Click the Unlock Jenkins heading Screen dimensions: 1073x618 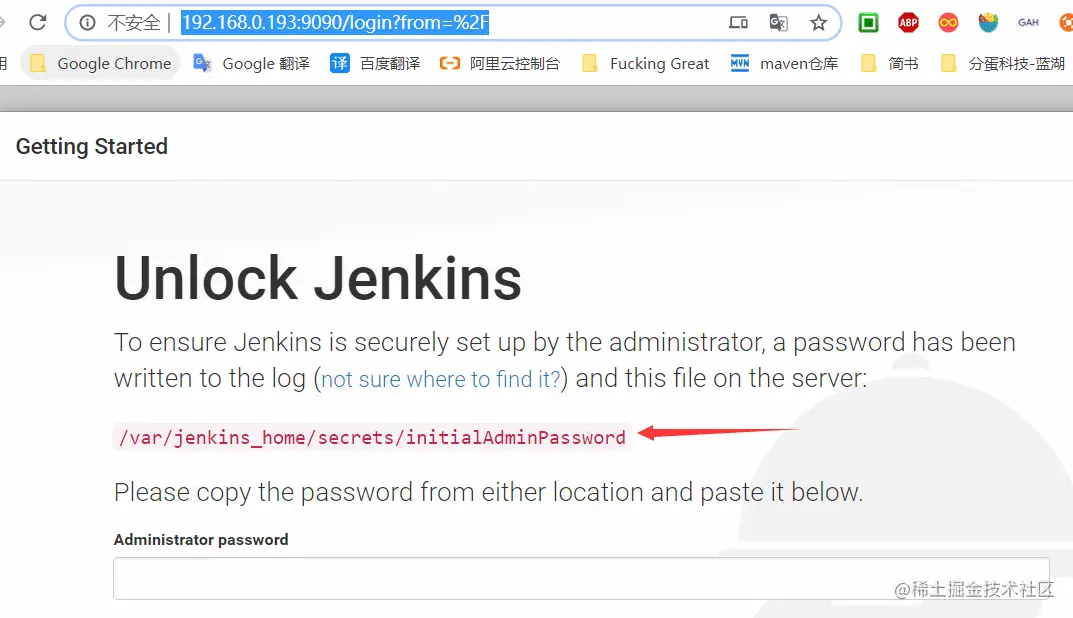click(318, 278)
